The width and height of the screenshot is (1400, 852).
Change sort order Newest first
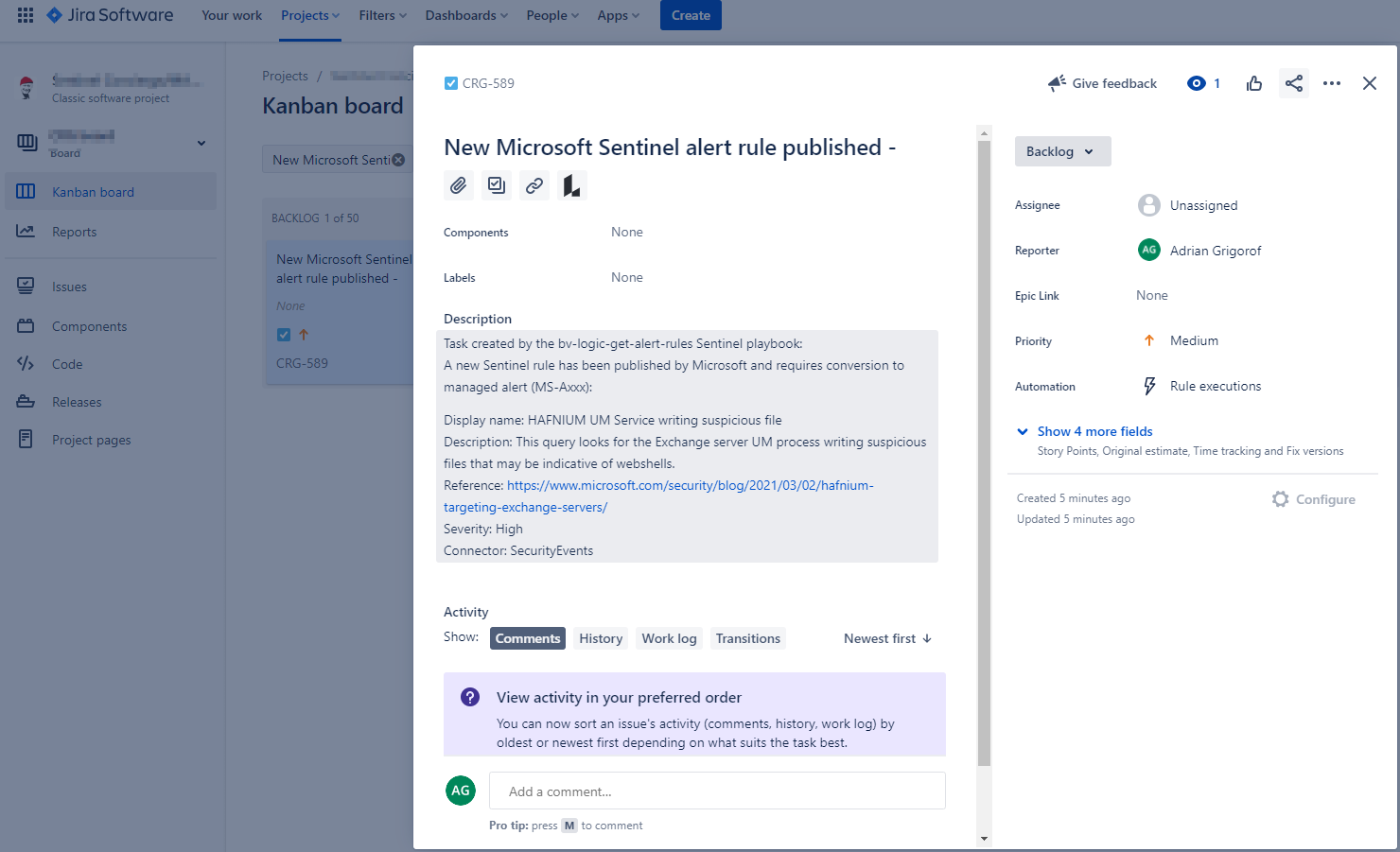pos(887,638)
